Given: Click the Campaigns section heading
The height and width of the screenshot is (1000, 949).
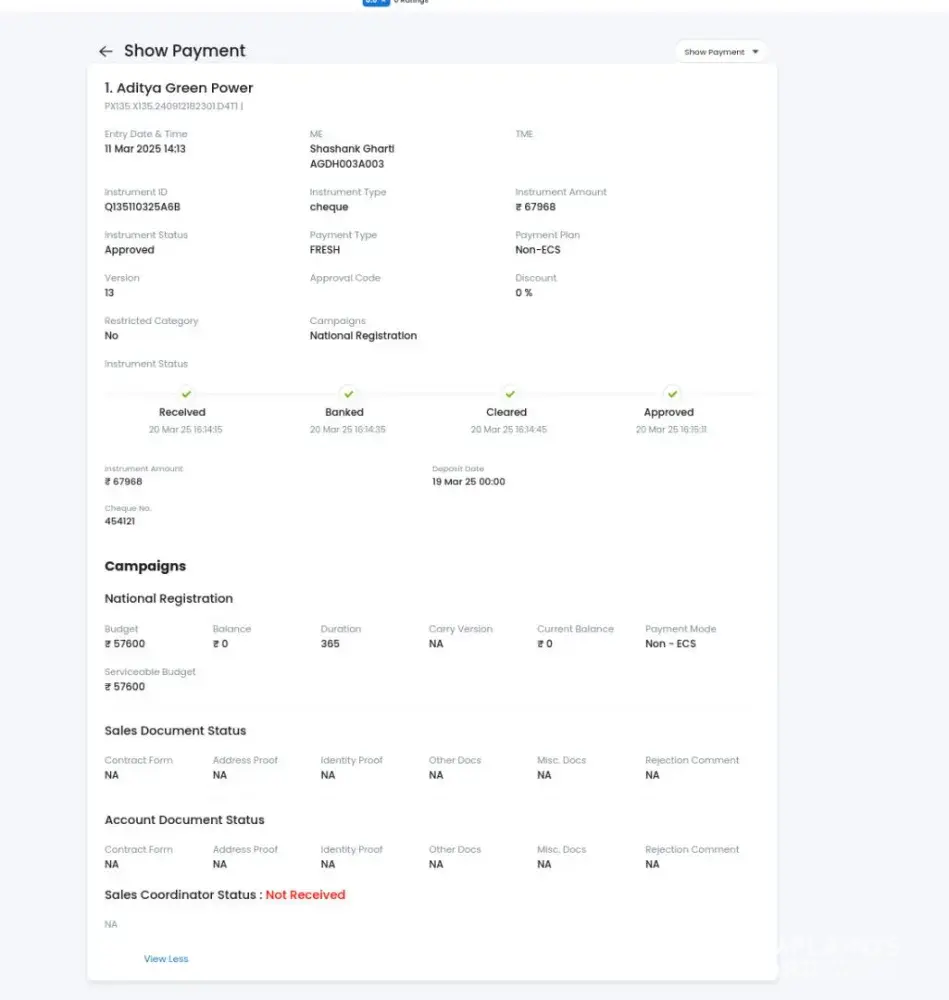Looking at the screenshot, I should point(145,566).
